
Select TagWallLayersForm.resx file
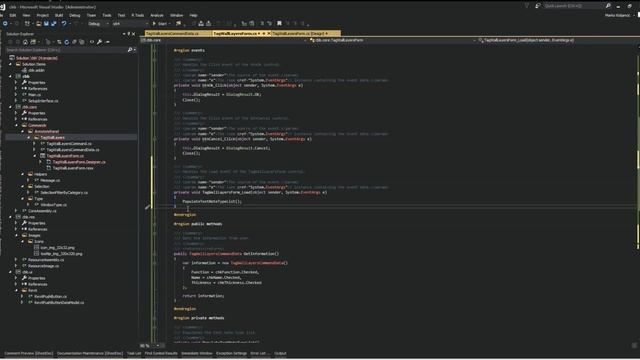[x=73, y=168]
